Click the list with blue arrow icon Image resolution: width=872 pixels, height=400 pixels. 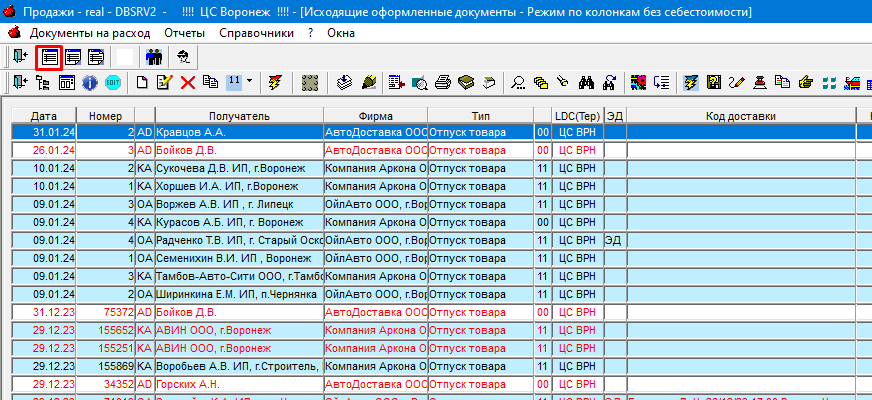(x=661, y=82)
